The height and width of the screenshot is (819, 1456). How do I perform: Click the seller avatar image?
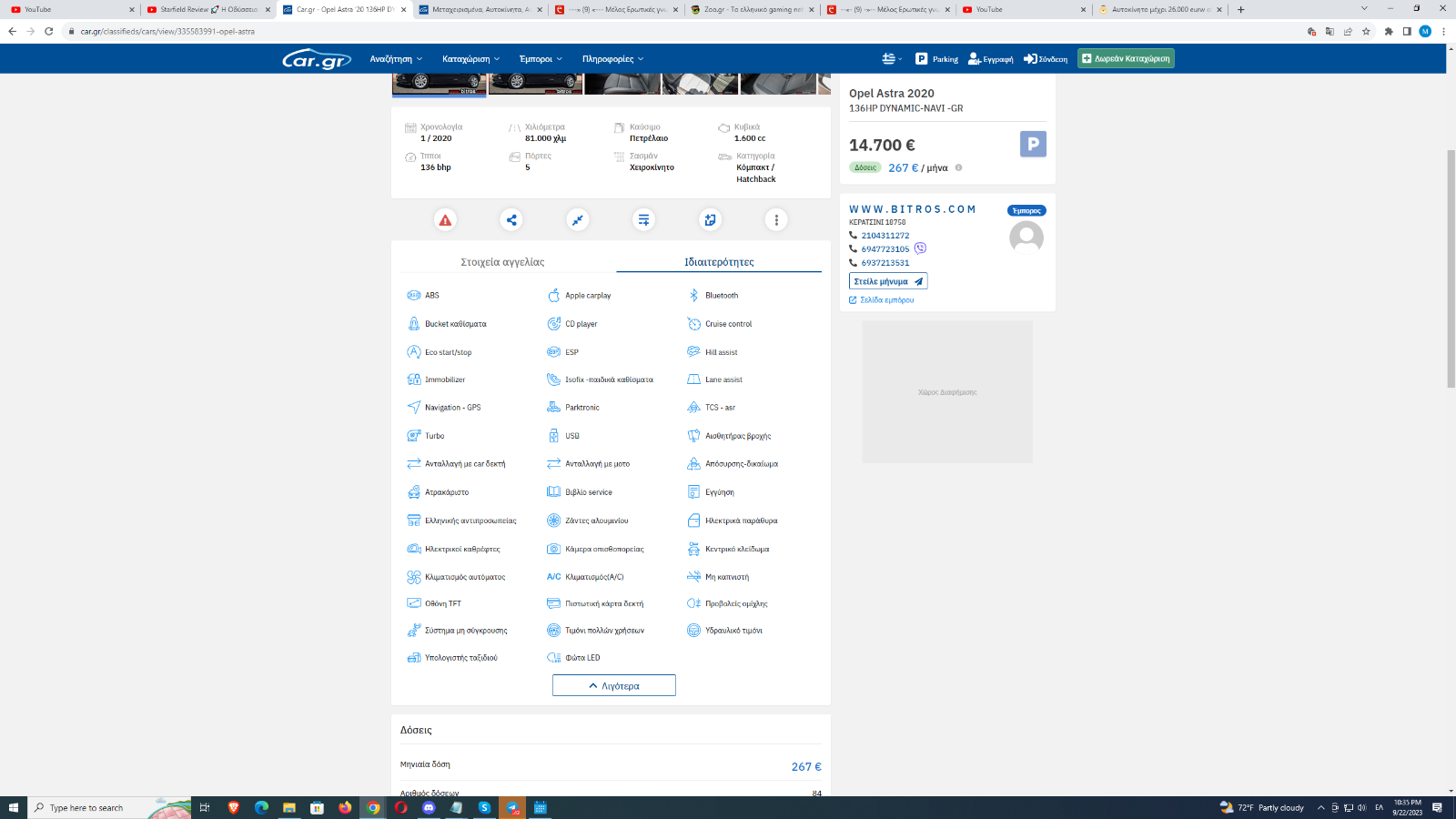click(1026, 238)
